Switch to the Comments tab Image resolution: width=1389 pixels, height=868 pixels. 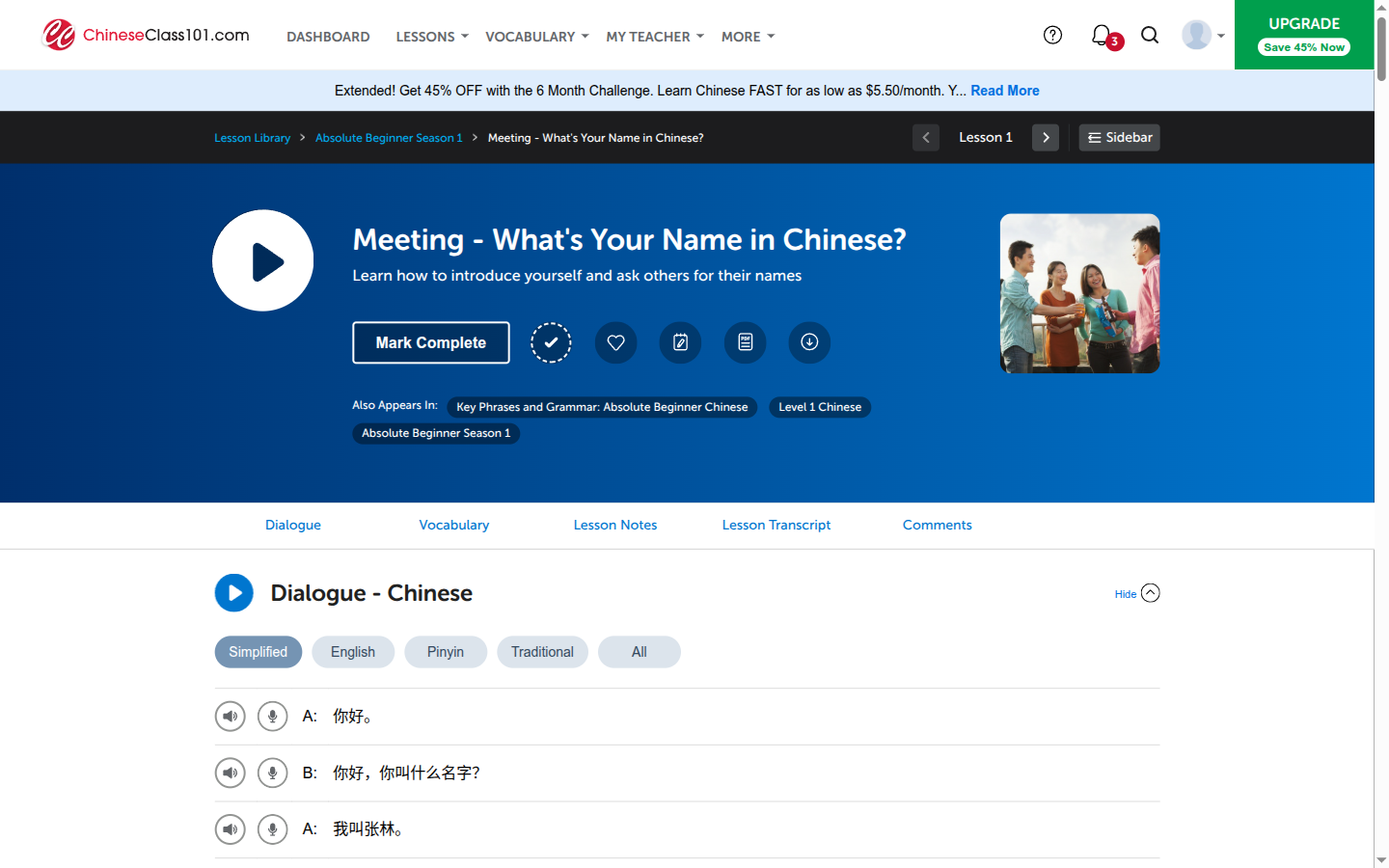point(938,525)
